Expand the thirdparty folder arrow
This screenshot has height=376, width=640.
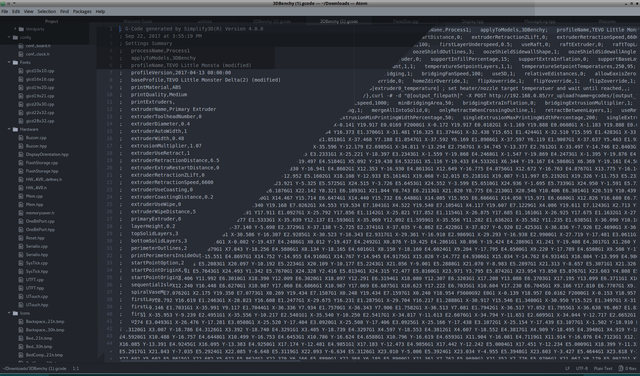16,29
